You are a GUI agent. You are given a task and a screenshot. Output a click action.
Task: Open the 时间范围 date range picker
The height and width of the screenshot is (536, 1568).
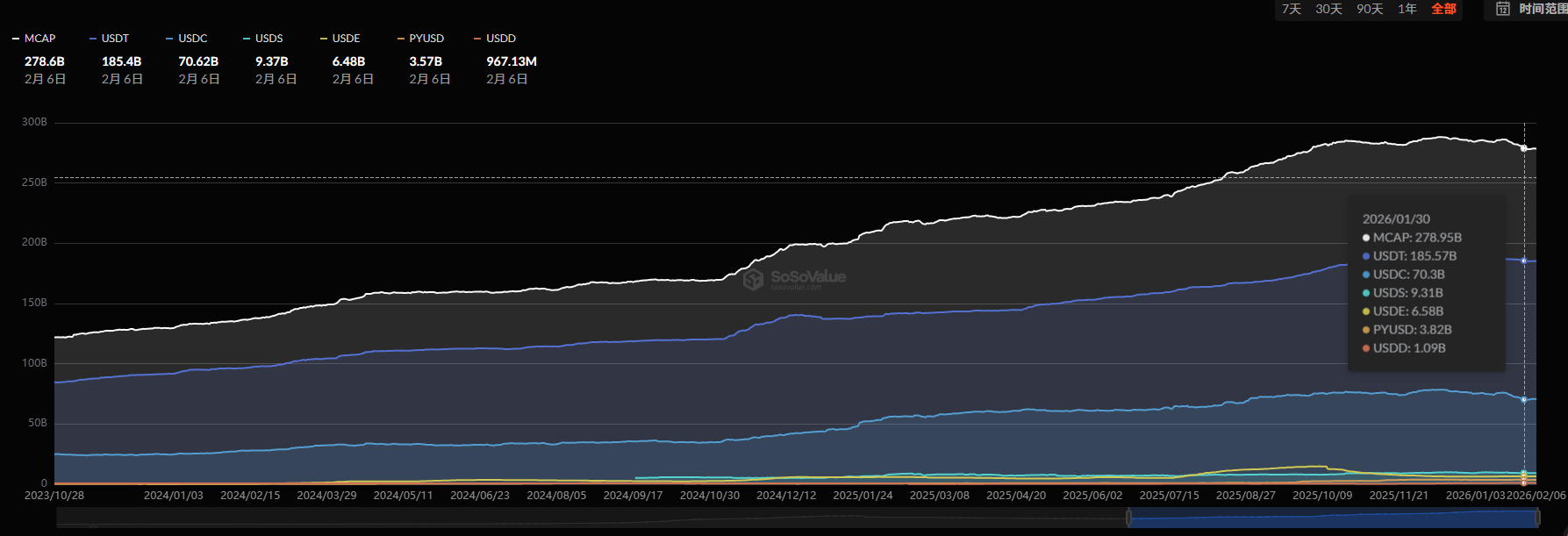click(x=1541, y=9)
